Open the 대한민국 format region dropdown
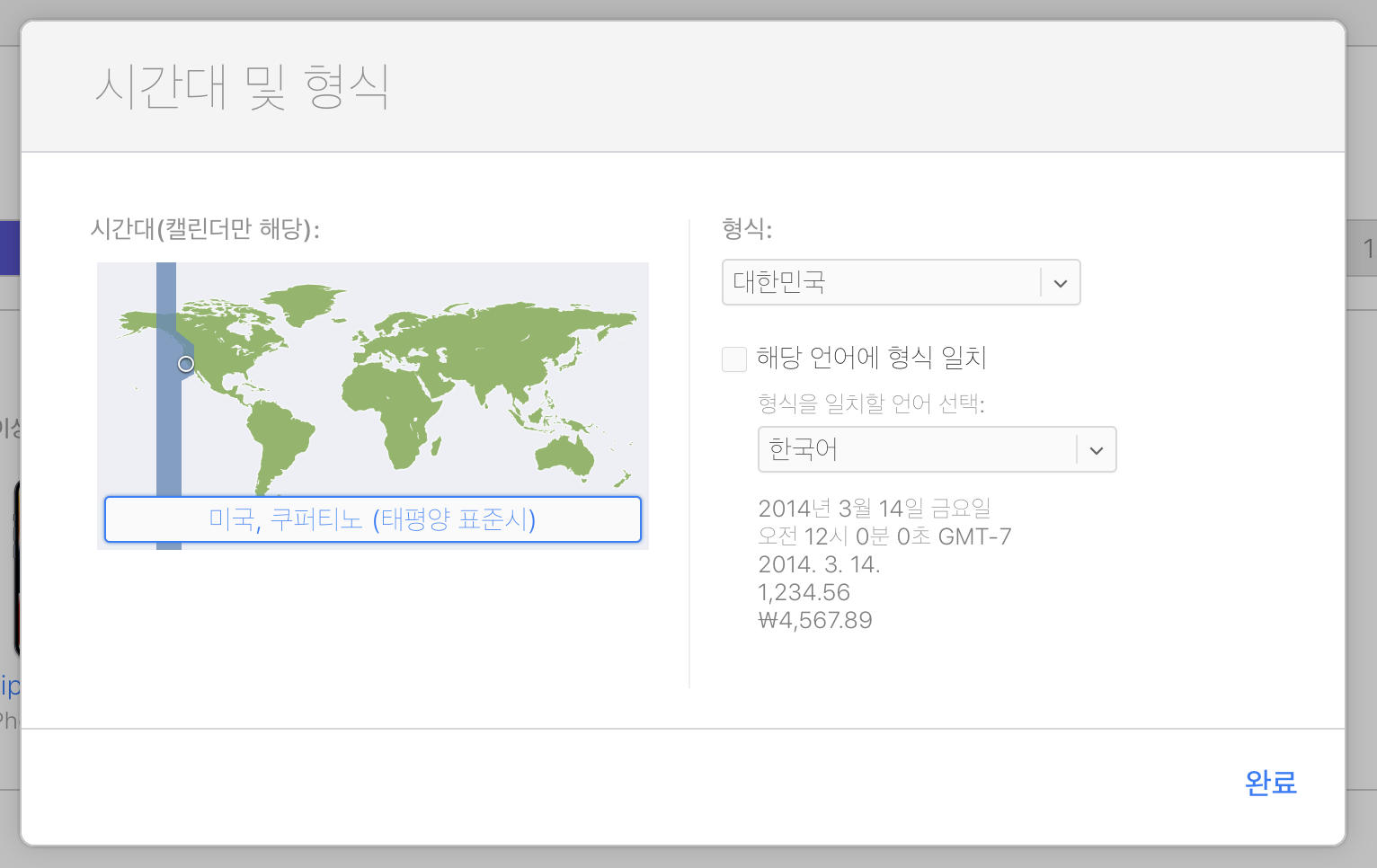 coord(901,282)
